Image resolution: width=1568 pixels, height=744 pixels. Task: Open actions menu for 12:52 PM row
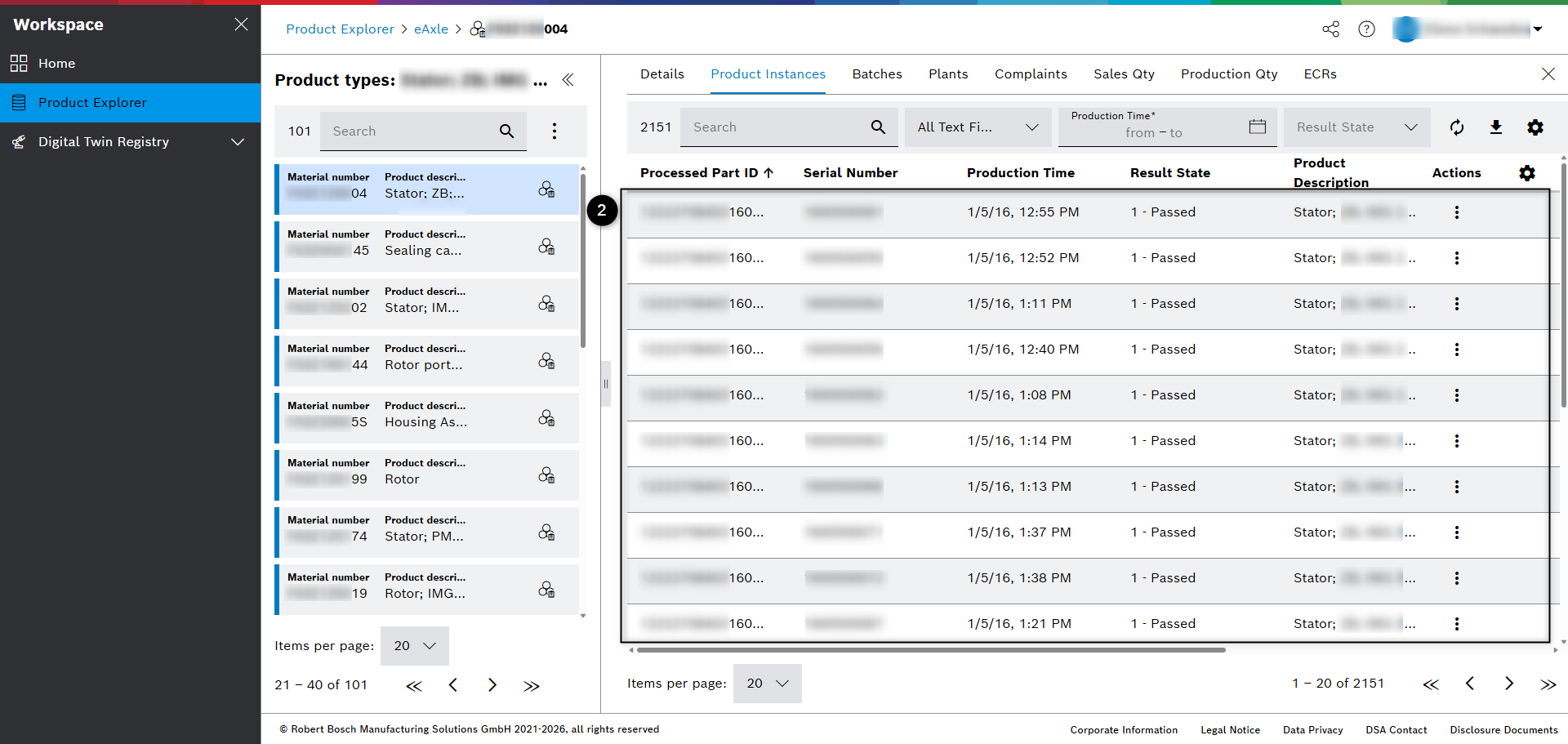coord(1457,258)
